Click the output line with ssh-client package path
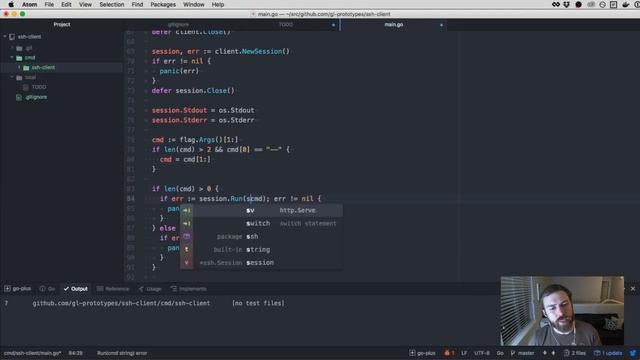 121,303
